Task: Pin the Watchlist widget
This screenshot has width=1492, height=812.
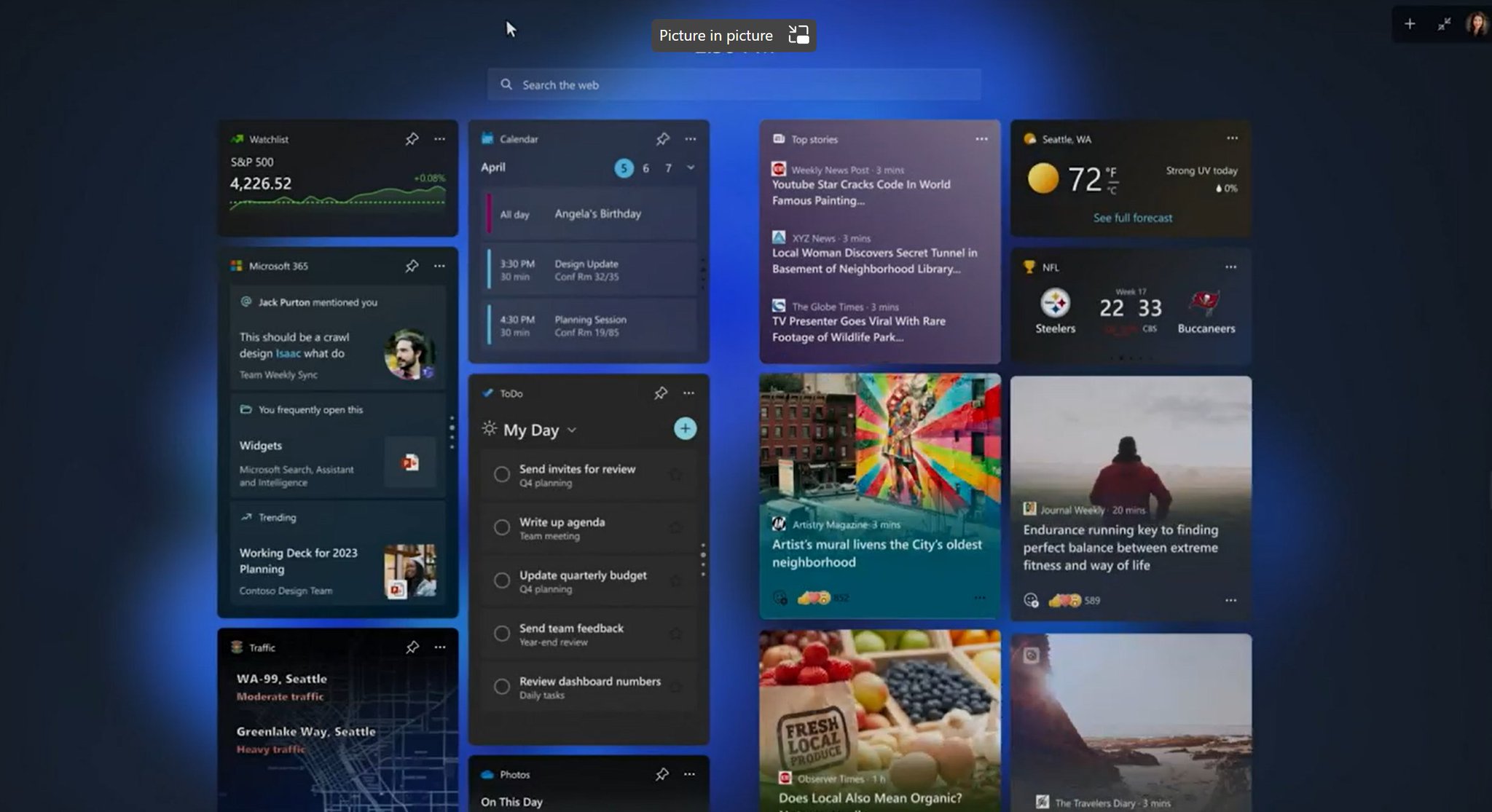Action: 412,138
